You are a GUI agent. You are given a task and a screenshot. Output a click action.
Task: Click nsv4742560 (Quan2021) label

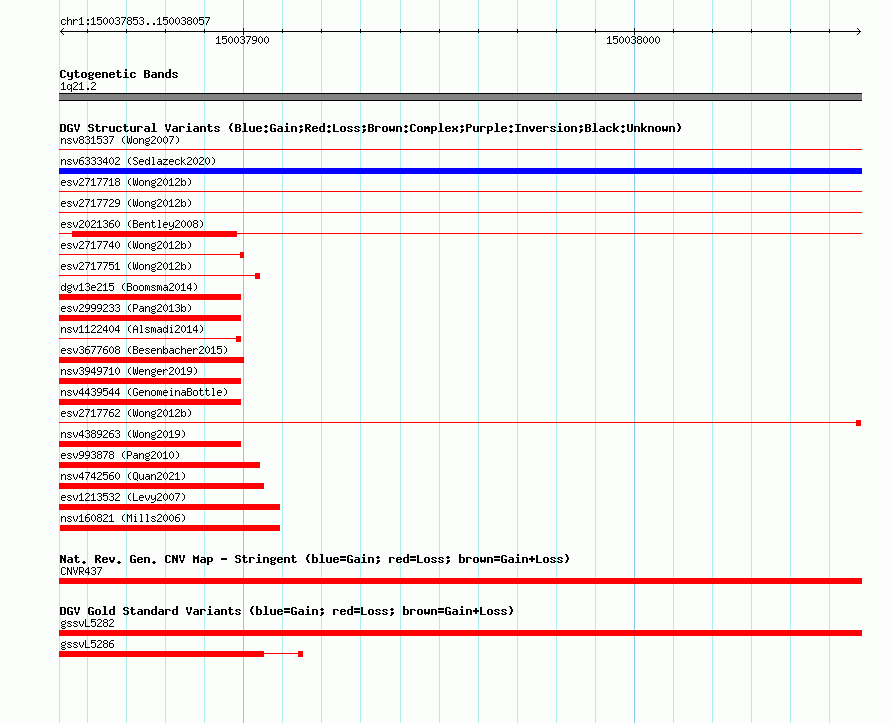(x=123, y=476)
